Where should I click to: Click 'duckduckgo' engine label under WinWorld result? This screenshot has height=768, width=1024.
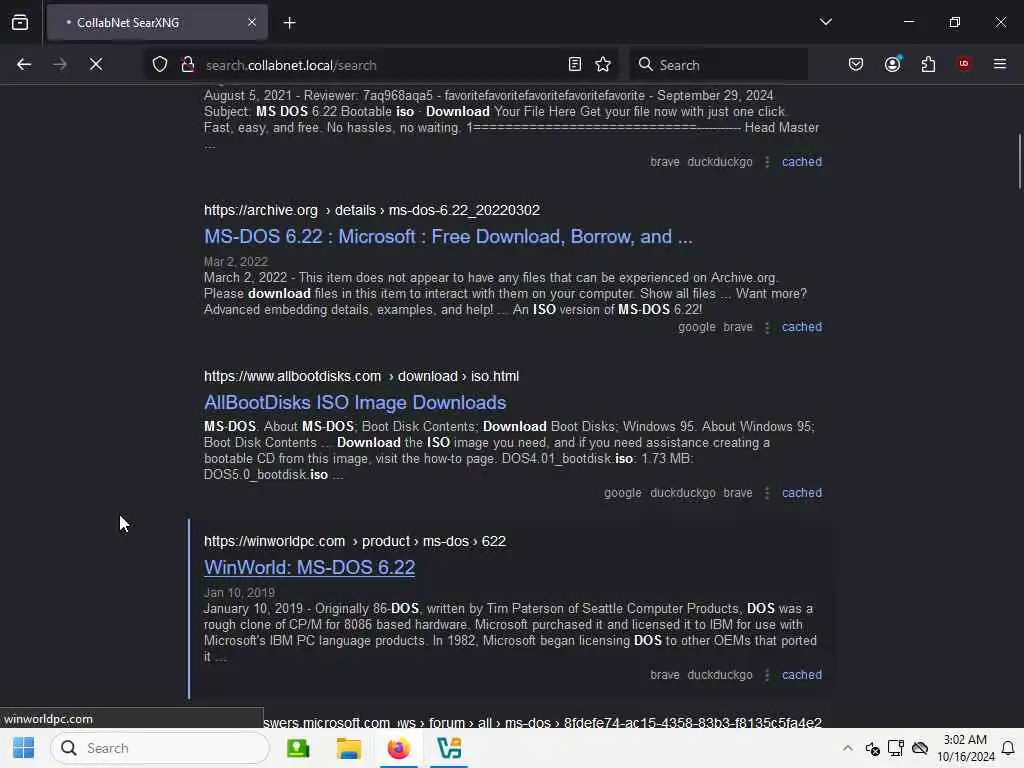pos(720,675)
